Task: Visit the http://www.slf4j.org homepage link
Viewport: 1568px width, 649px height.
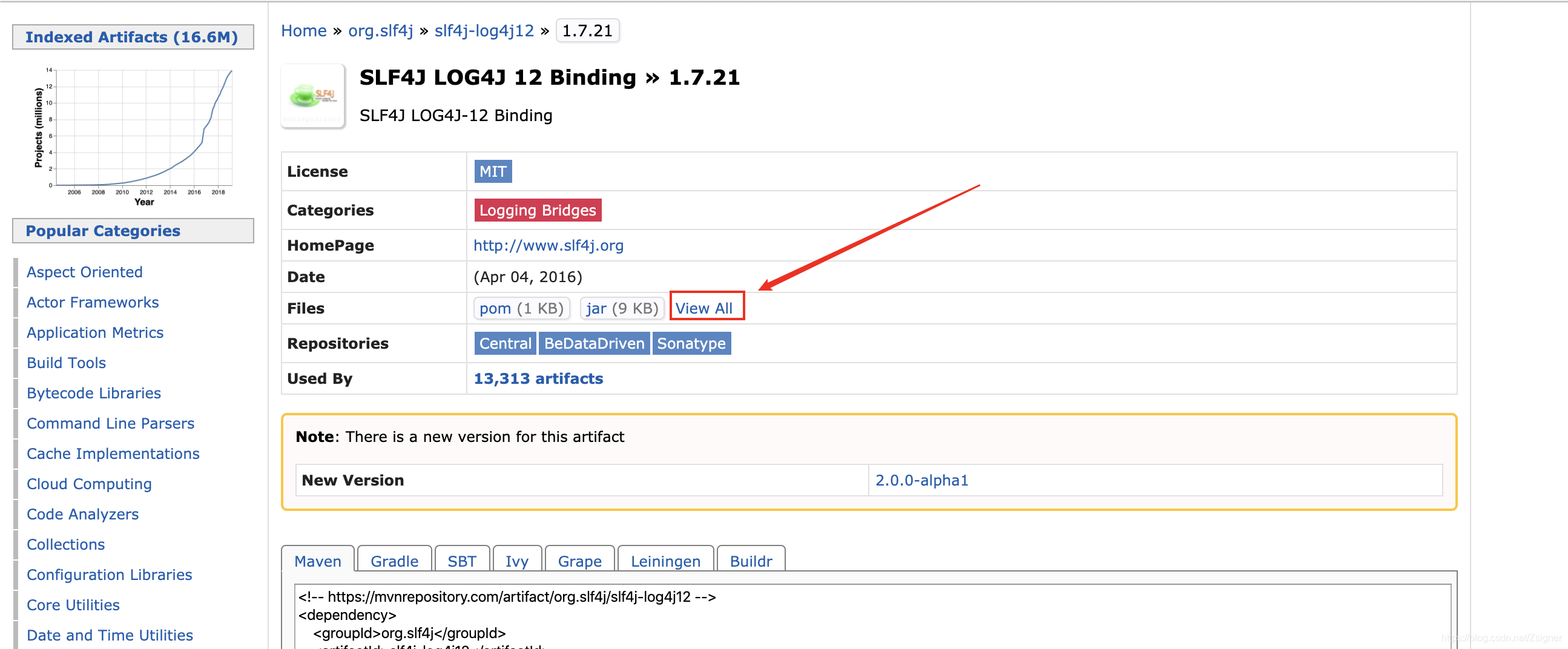Action: click(547, 245)
